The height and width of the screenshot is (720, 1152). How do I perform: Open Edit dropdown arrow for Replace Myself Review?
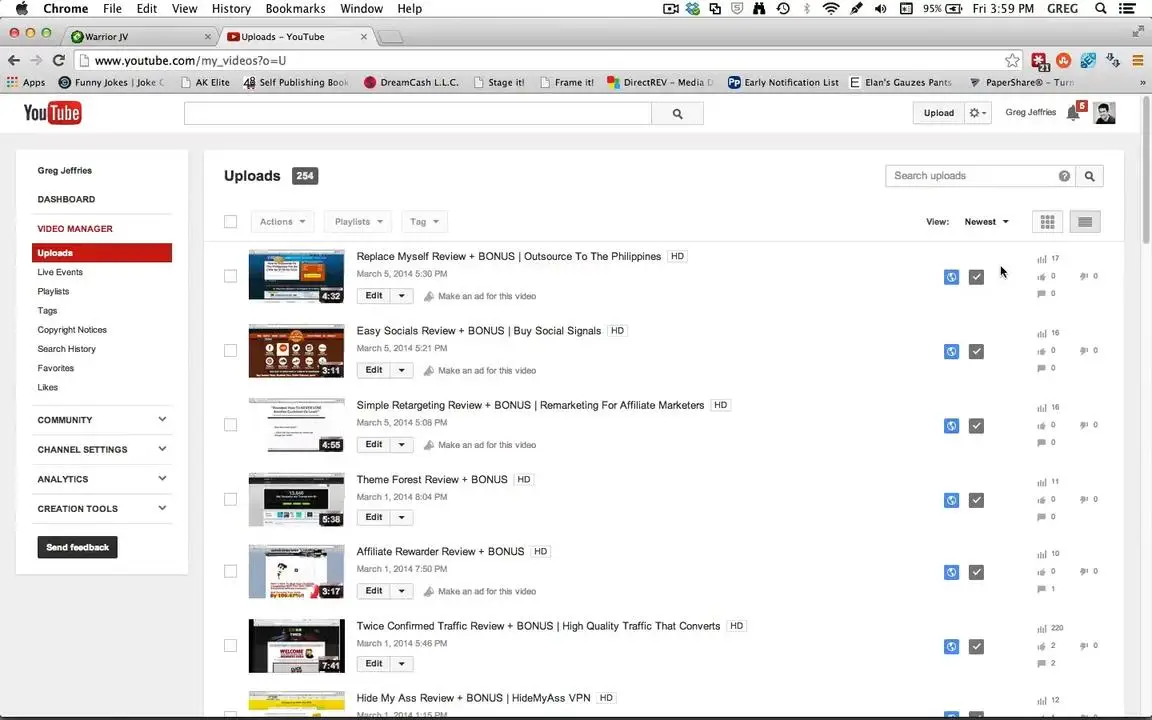[401, 296]
